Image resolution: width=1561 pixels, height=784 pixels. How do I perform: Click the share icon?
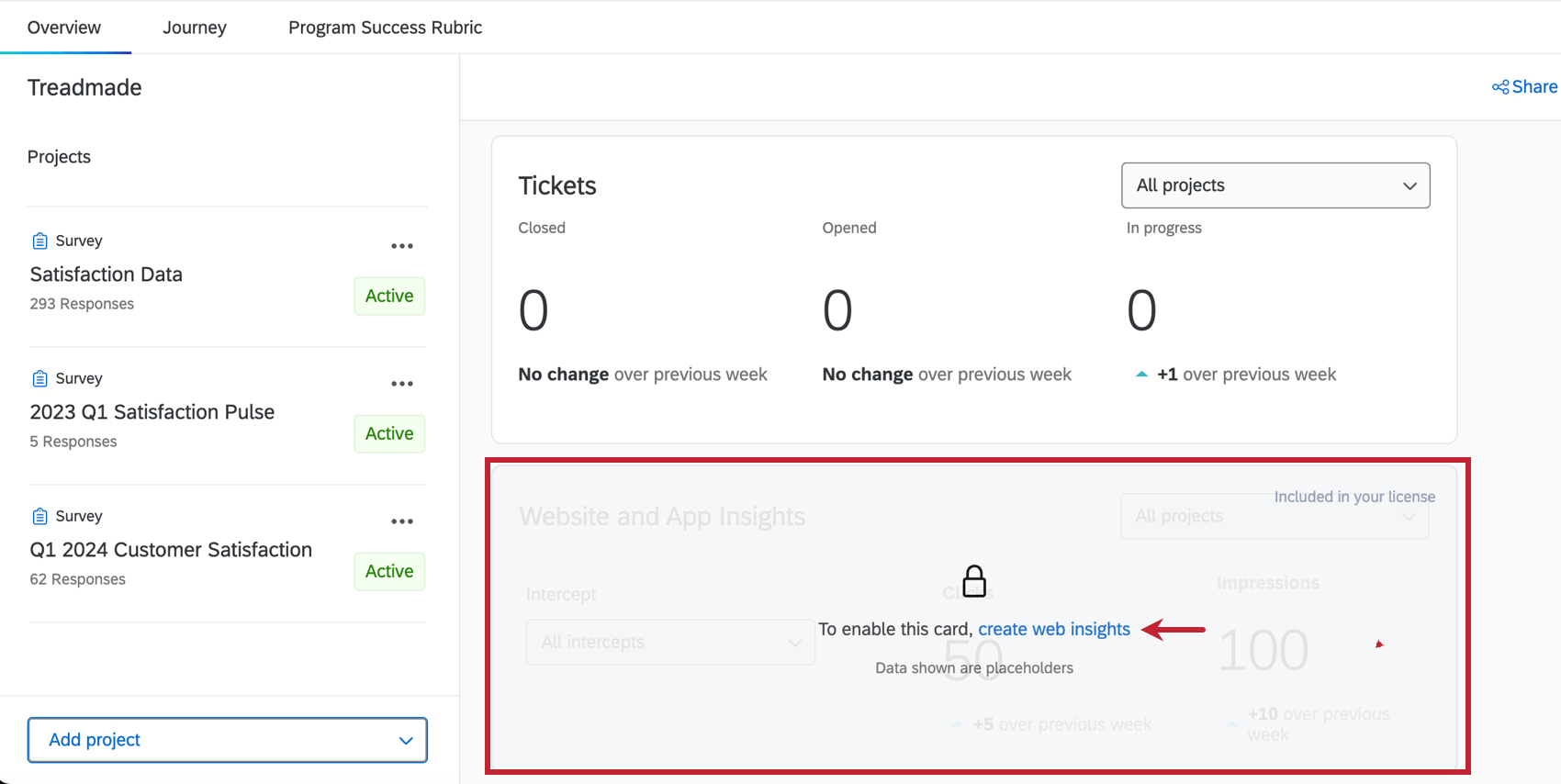pos(1500,87)
